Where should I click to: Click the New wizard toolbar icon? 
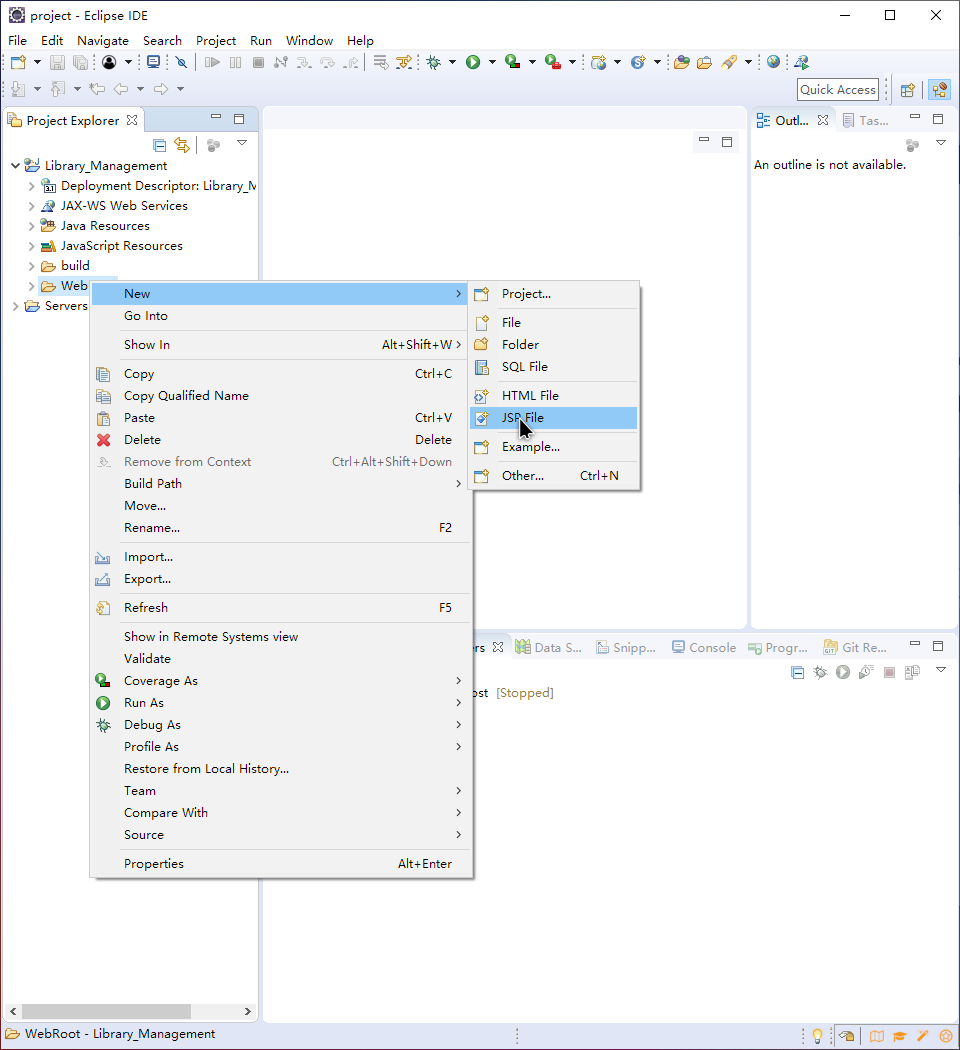click(19, 62)
